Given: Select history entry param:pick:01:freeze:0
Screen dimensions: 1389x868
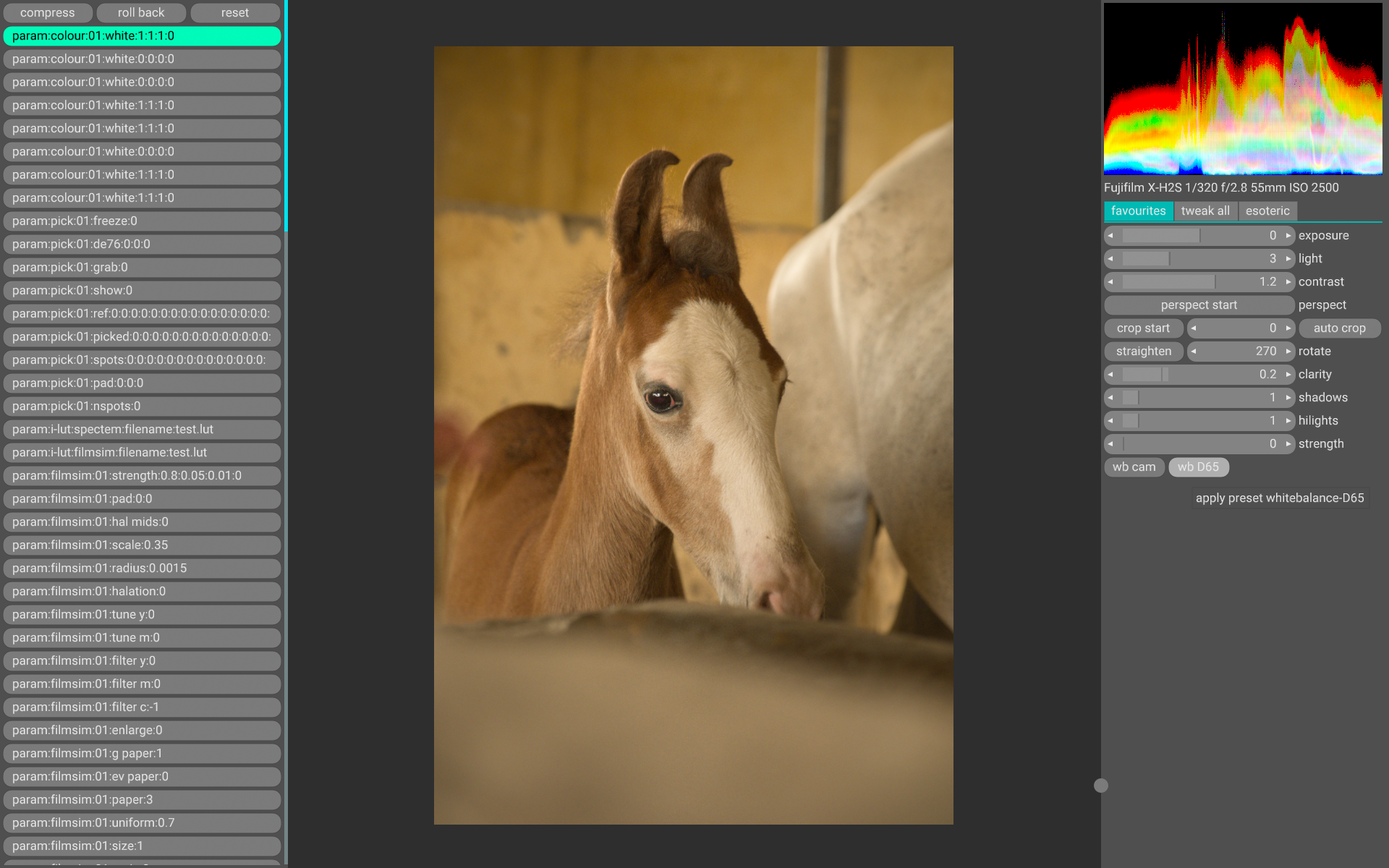Looking at the screenshot, I should (x=142, y=221).
